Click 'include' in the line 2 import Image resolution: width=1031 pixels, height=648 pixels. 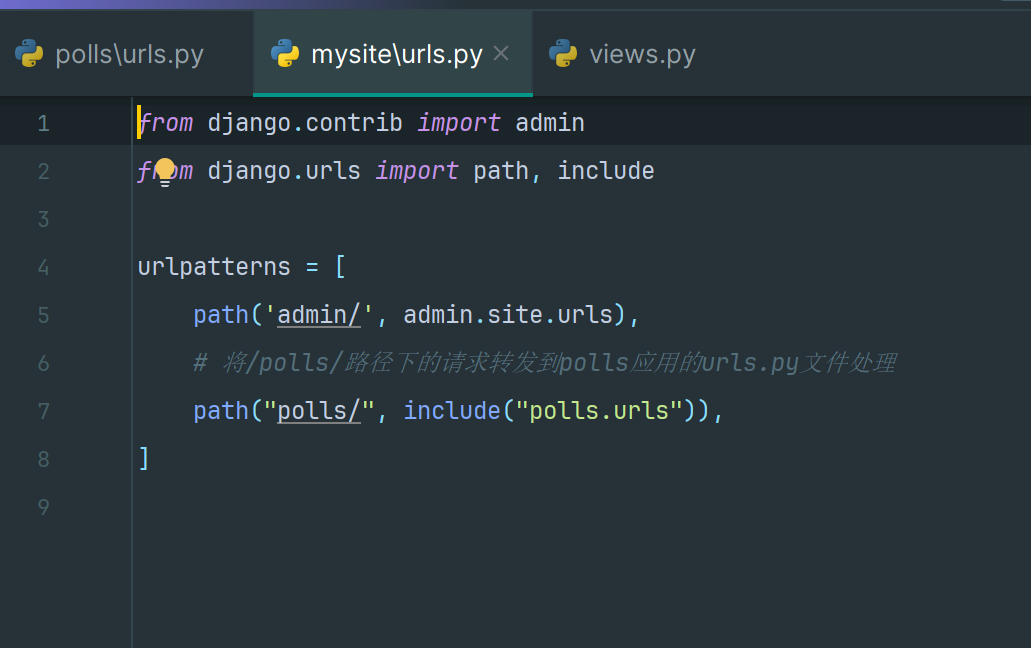[x=605, y=171]
